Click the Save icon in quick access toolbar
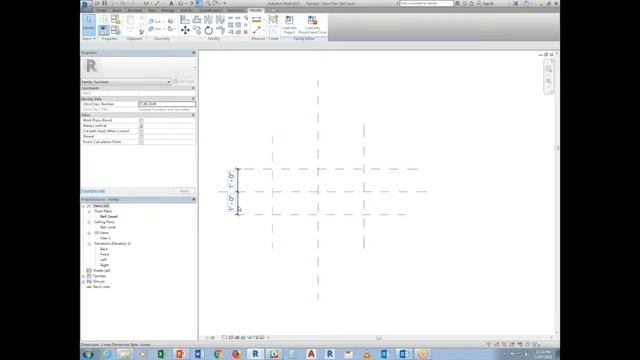 104,3
